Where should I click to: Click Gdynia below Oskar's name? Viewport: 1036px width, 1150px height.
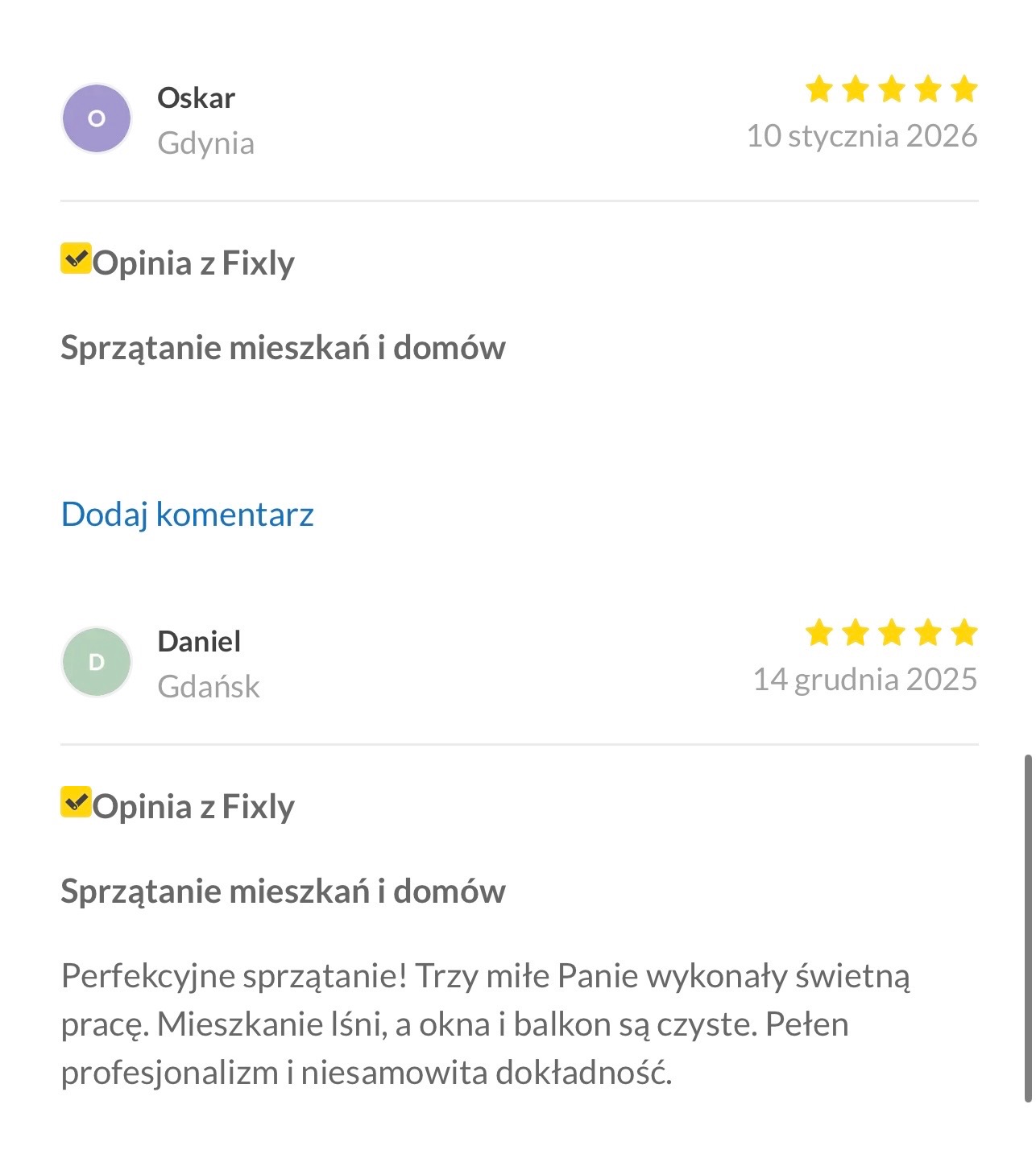[x=206, y=143]
